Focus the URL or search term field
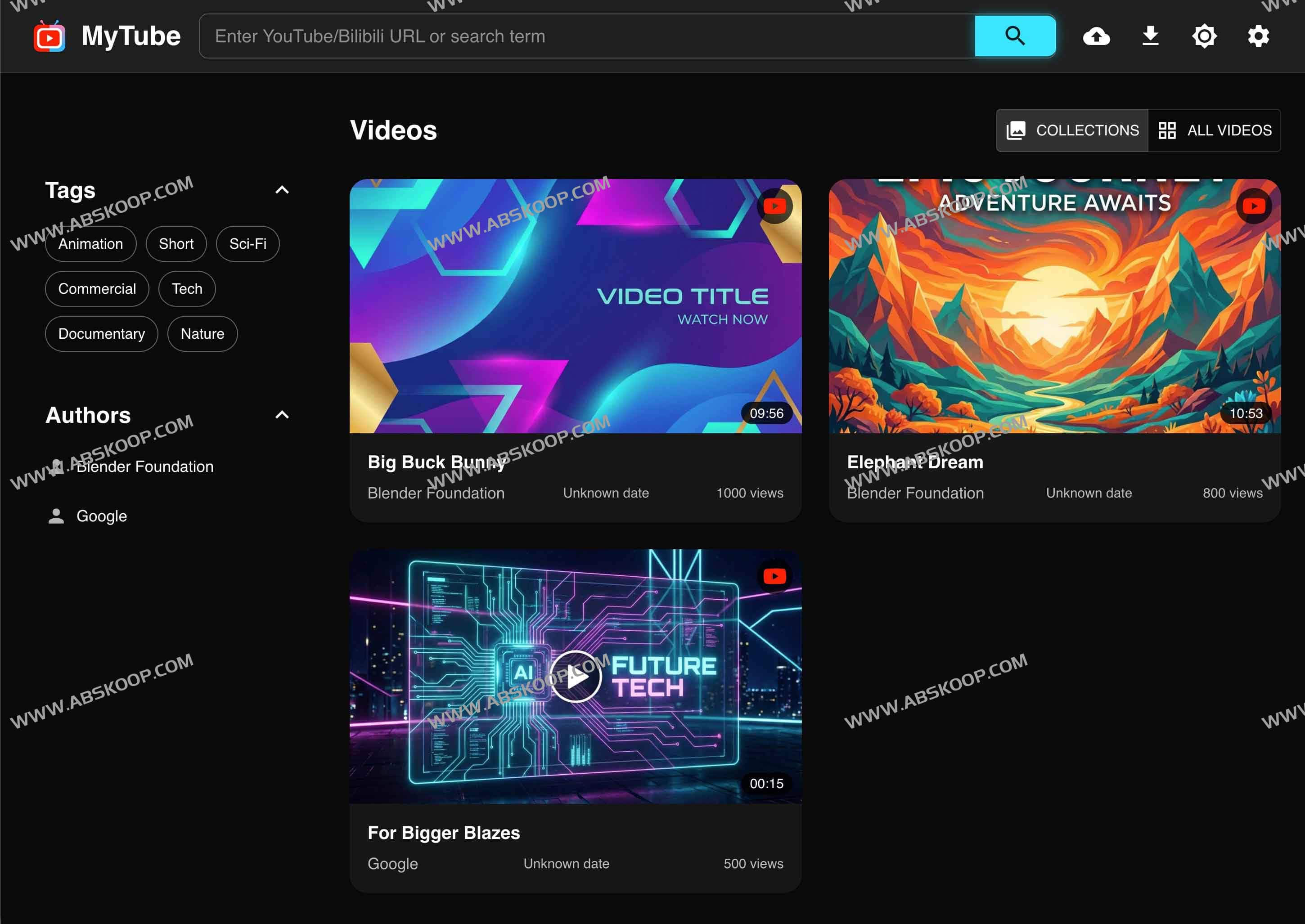This screenshot has width=1305, height=924. pyautogui.click(x=586, y=36)
